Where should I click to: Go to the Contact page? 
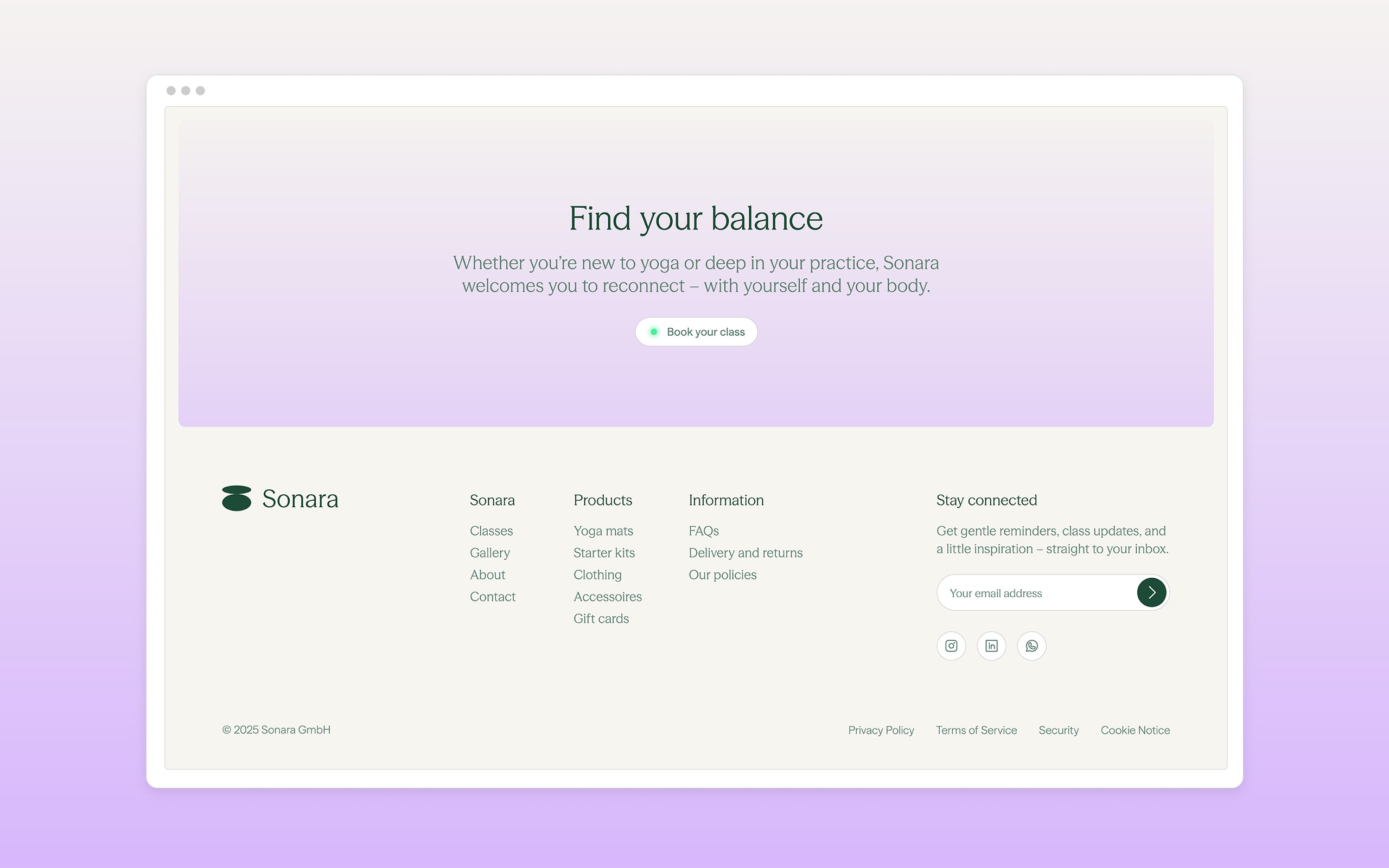(493, 596)
